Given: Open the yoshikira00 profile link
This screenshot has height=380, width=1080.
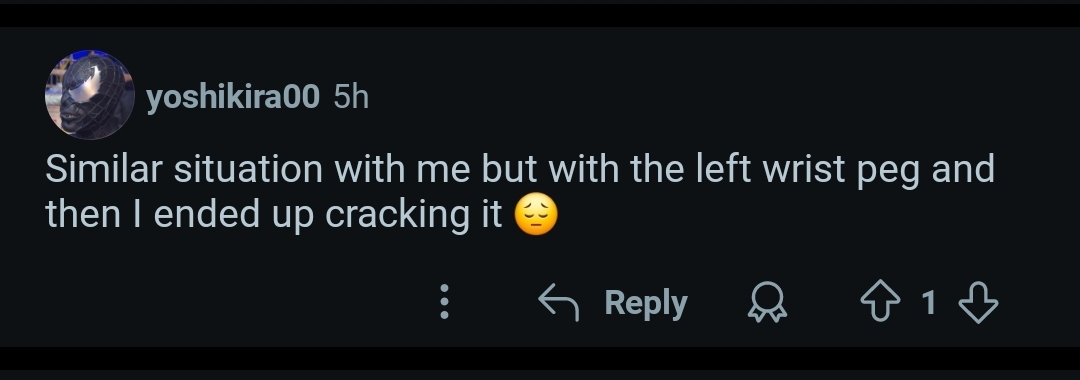Looking at the screenshot, I should pyautogui.click(x=233, y=97).
